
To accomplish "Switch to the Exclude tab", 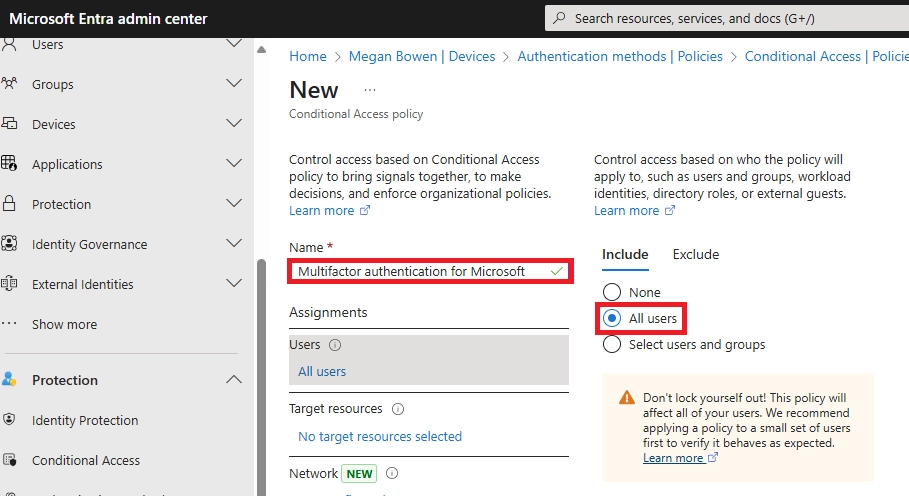I will pyautogui.click(x=696, y=254).
